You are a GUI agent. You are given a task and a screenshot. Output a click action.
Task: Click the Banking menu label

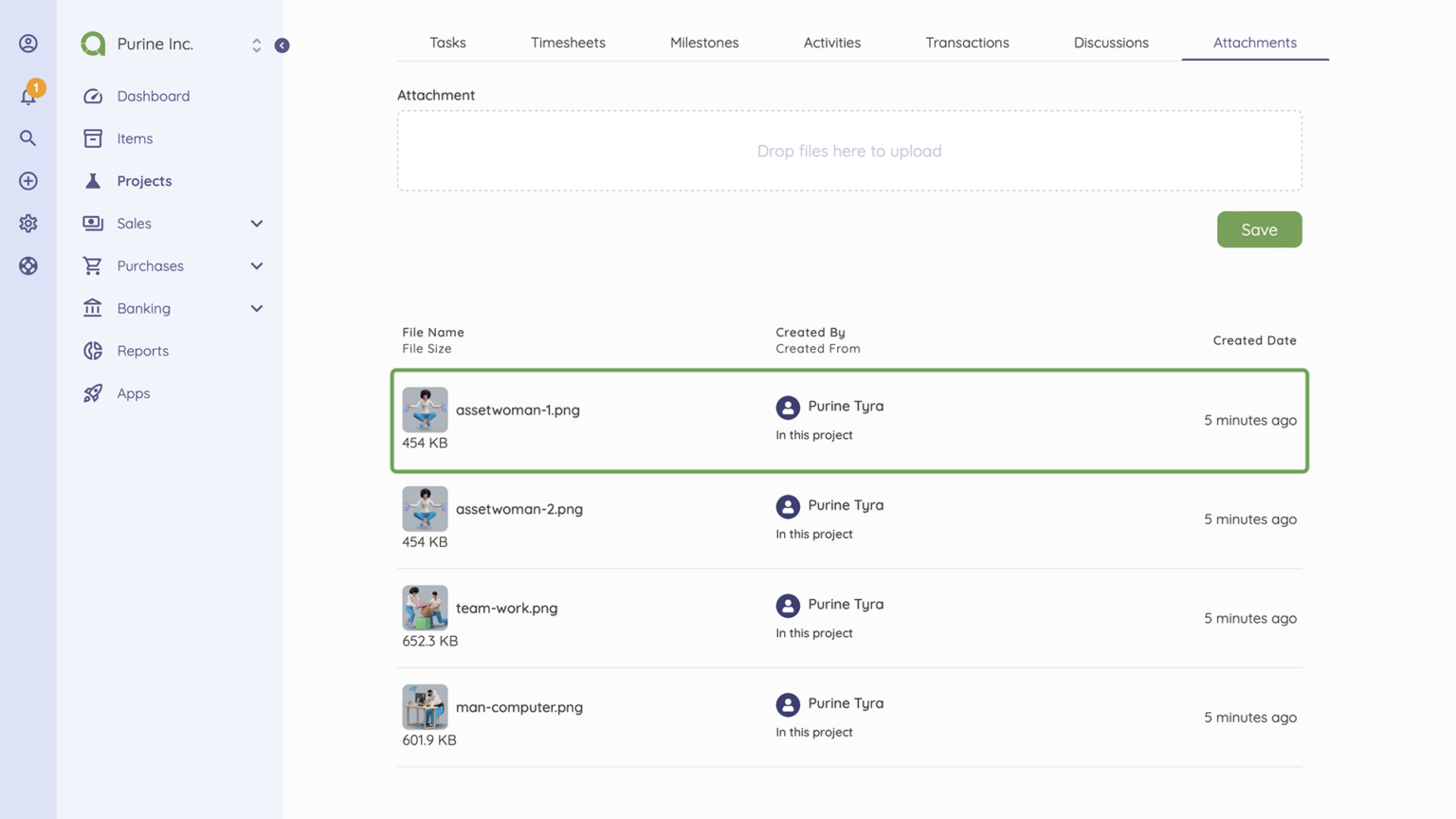pyautogui.click(x=144, y=308)
